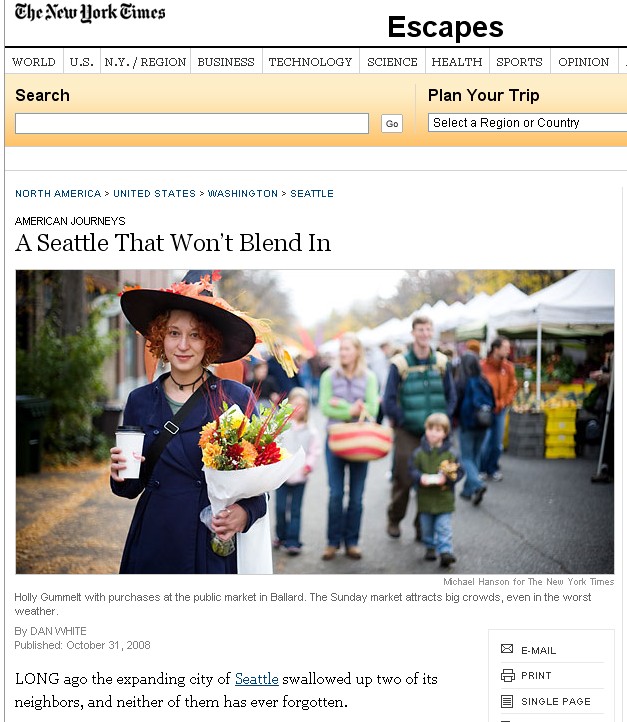Follow the UNITED STATES breadcrumb link
Viewport: 627px width, 722px height.
(x=155, y=193)
